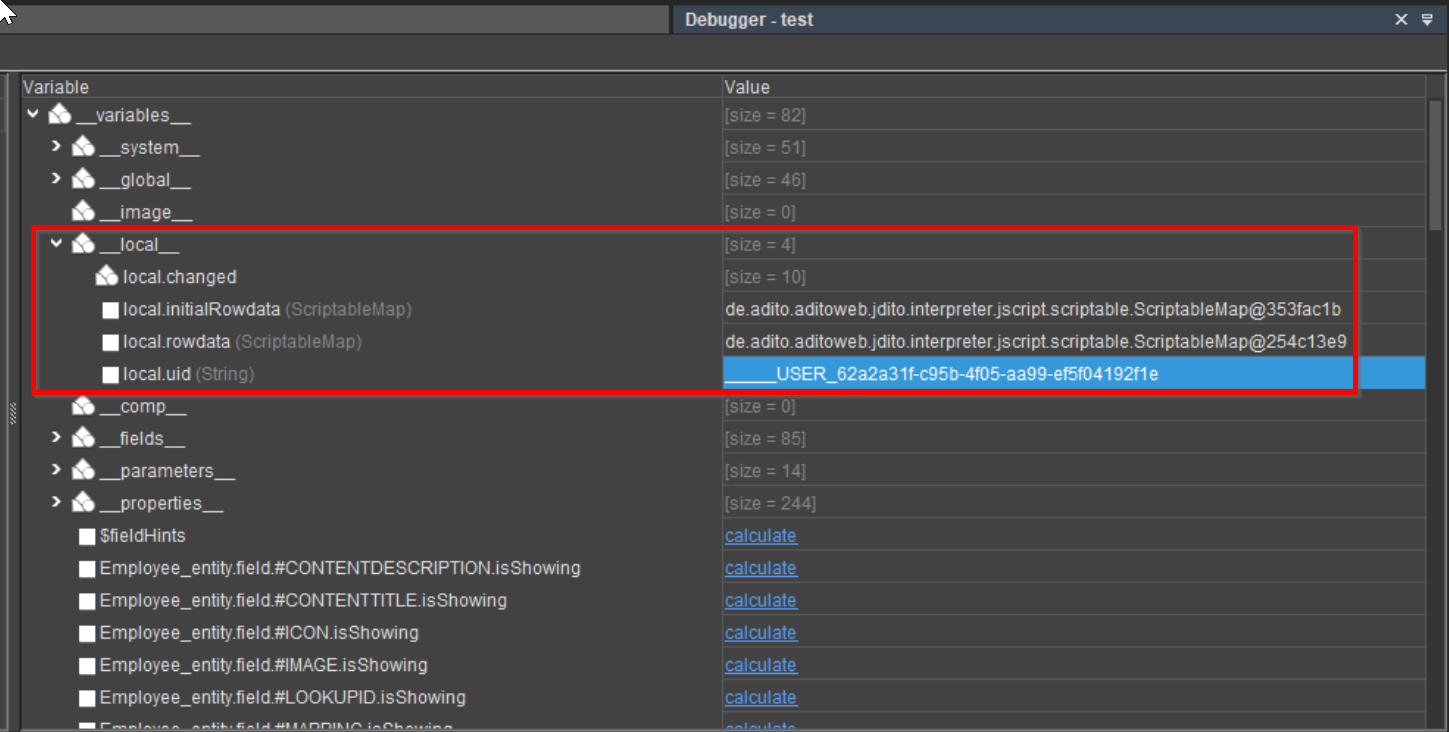Image resolution: width=1449 pixels, height=732 pixels.
Task: Click the cube icon next to local.changed
Action: pos(107,276)
